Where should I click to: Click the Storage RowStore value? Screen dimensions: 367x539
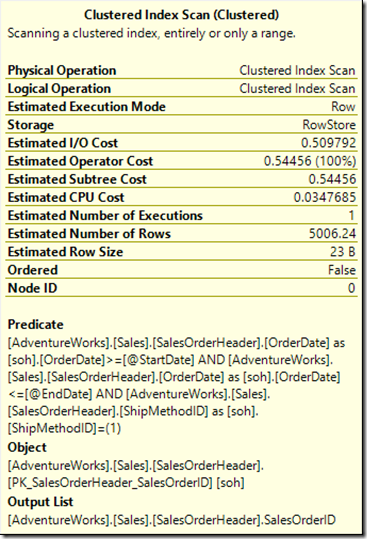pyautogui.click(x=329, y=125)
